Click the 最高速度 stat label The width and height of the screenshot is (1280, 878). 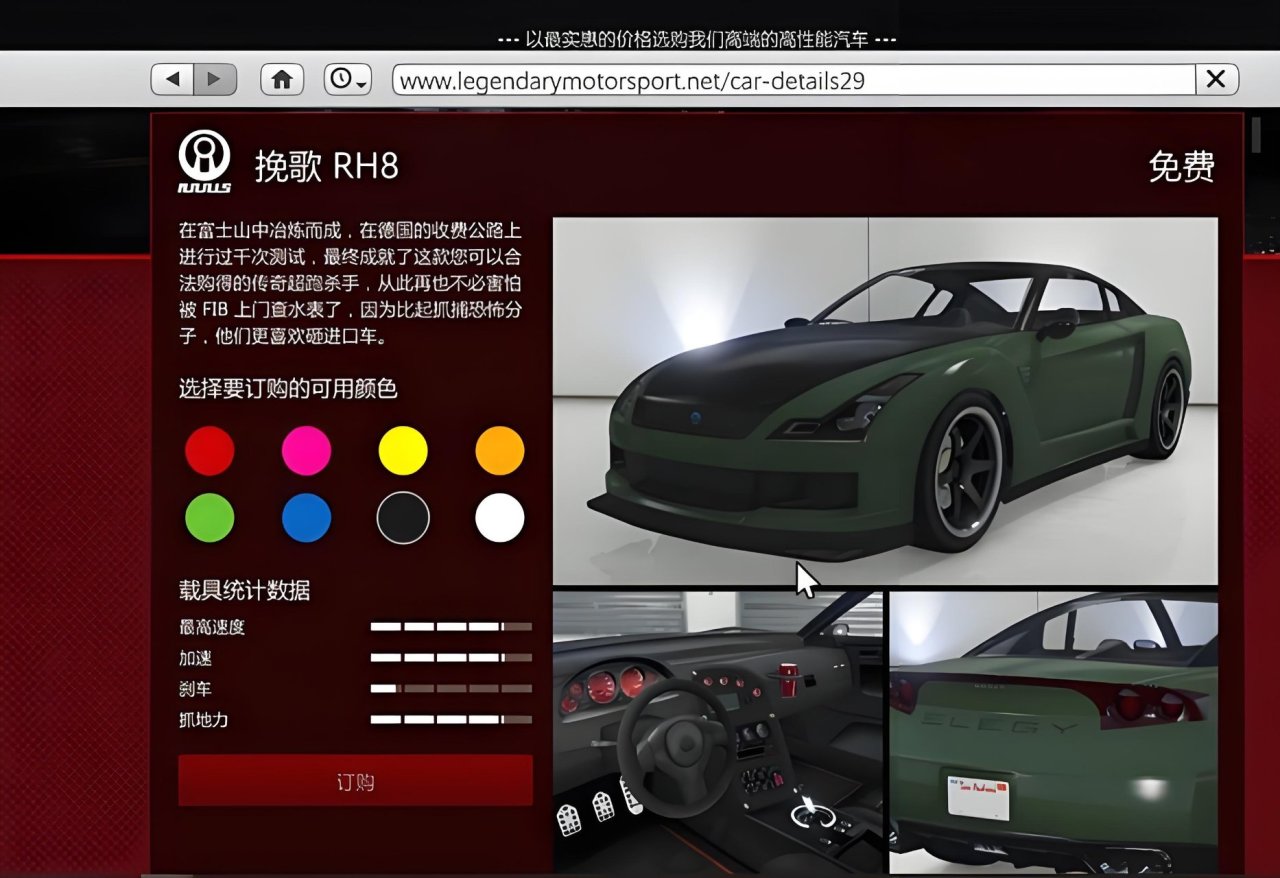point(212,628)
